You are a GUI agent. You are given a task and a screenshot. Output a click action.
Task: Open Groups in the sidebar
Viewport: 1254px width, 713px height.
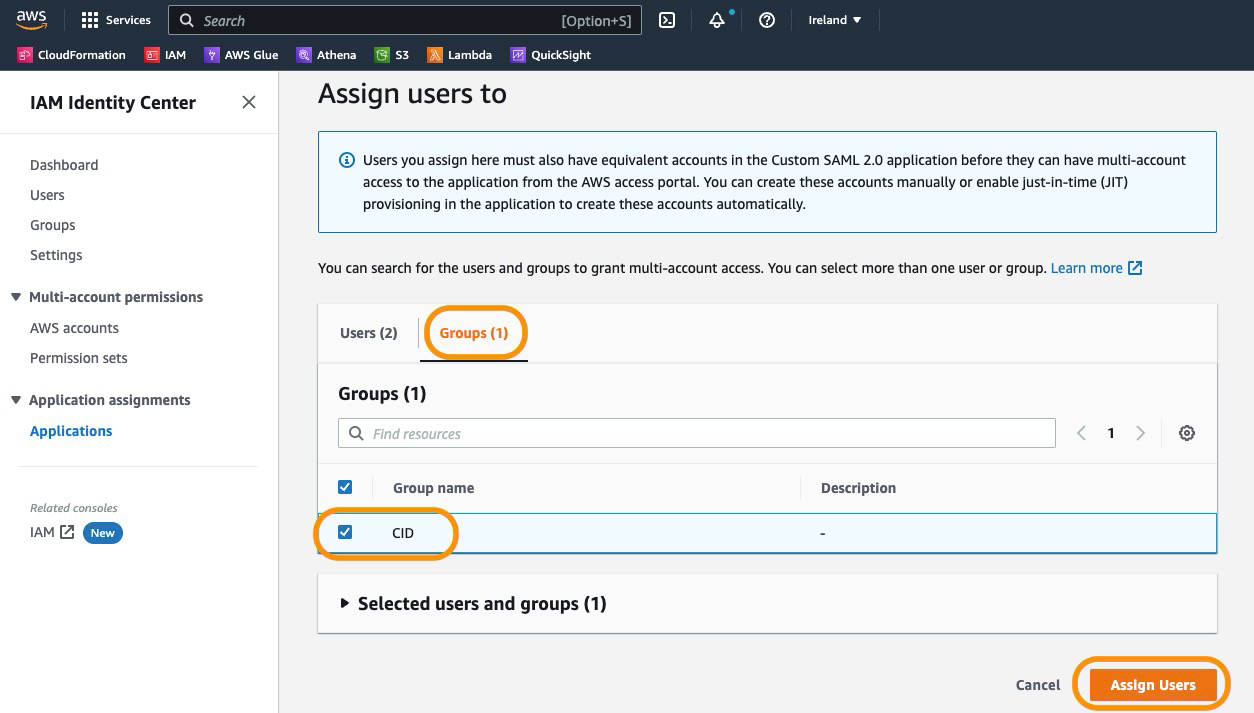(x=53, y=225)
